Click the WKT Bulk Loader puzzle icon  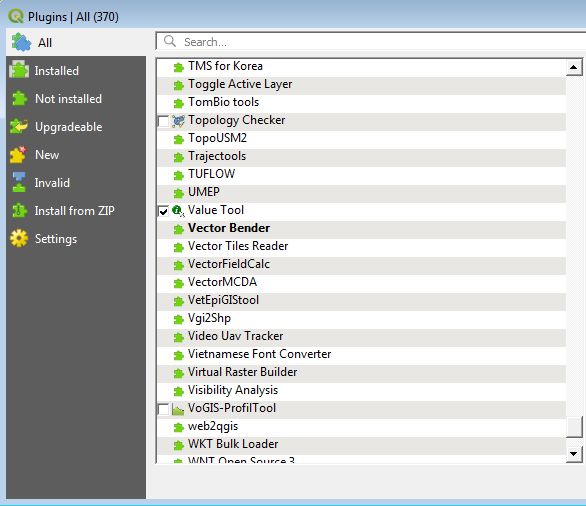point(179,445)
